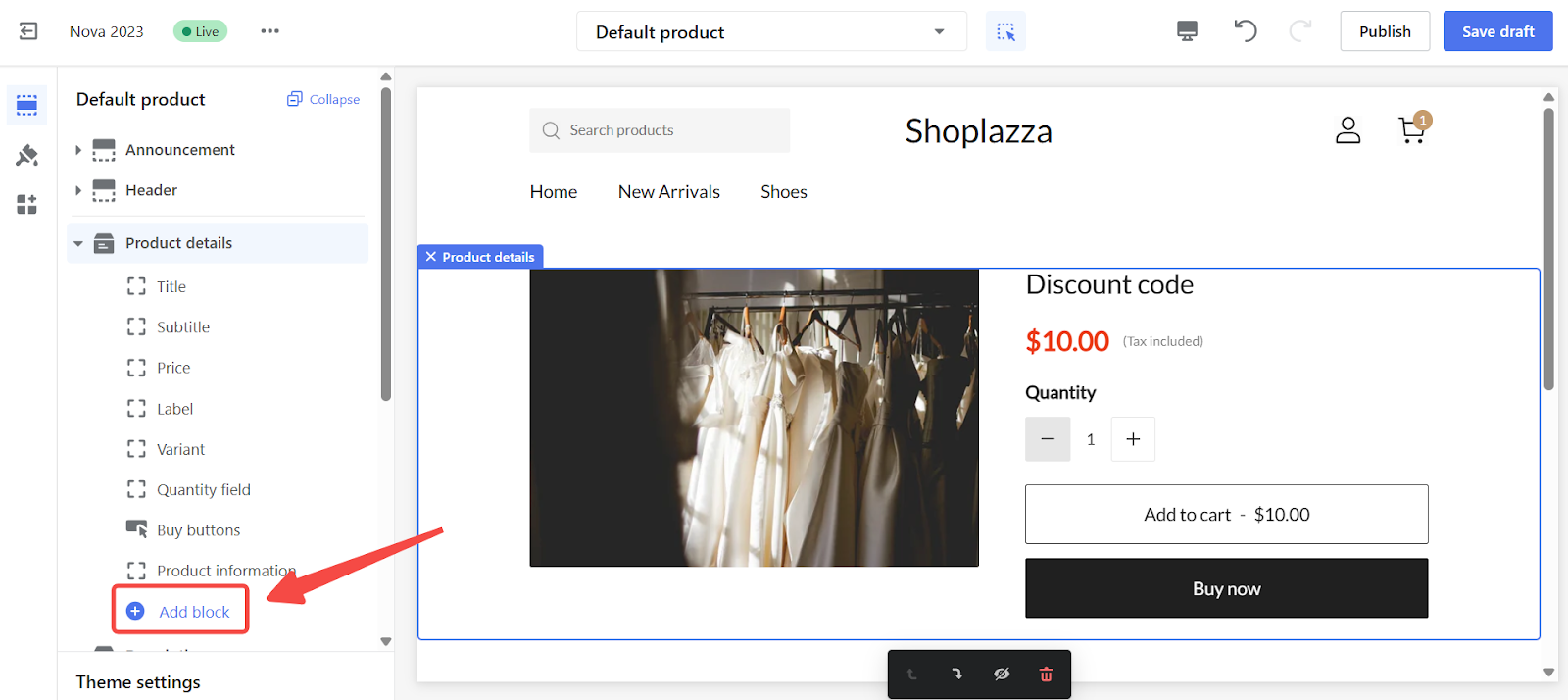Open the apps and widgets panel icon
Viewport: 1568px width, 700px height.
point(27,204)
